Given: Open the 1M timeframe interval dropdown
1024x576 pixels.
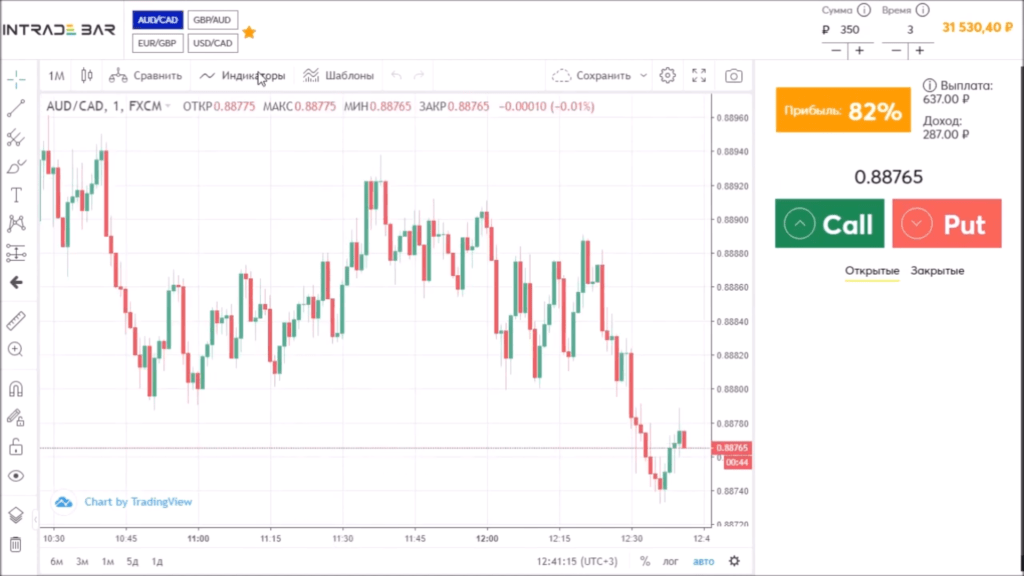Looking at the screenshot, I should point(56,75).
